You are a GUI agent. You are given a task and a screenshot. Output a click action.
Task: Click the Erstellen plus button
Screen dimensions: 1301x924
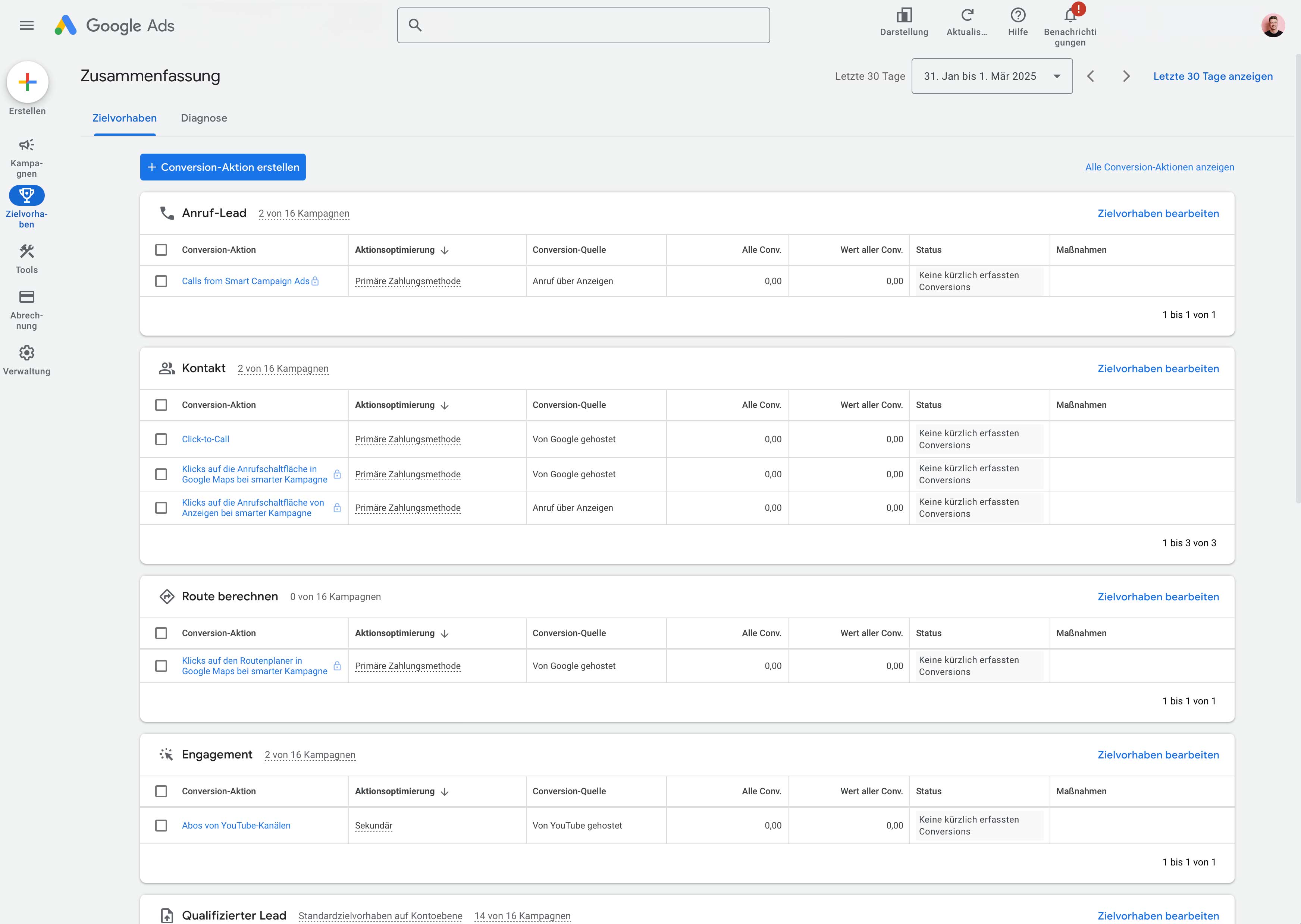point(27,82)
